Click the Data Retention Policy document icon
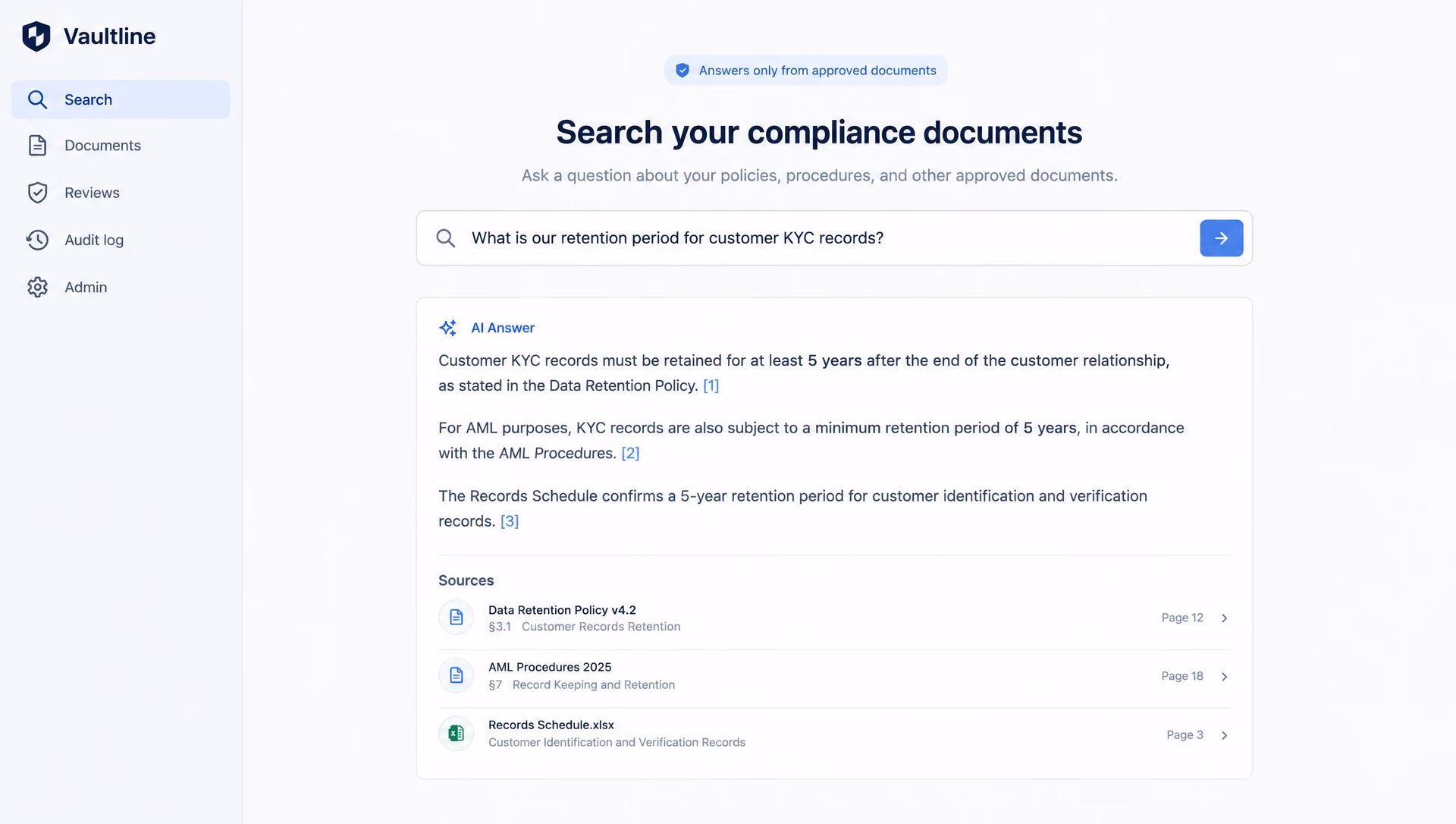 coord(456,618)
